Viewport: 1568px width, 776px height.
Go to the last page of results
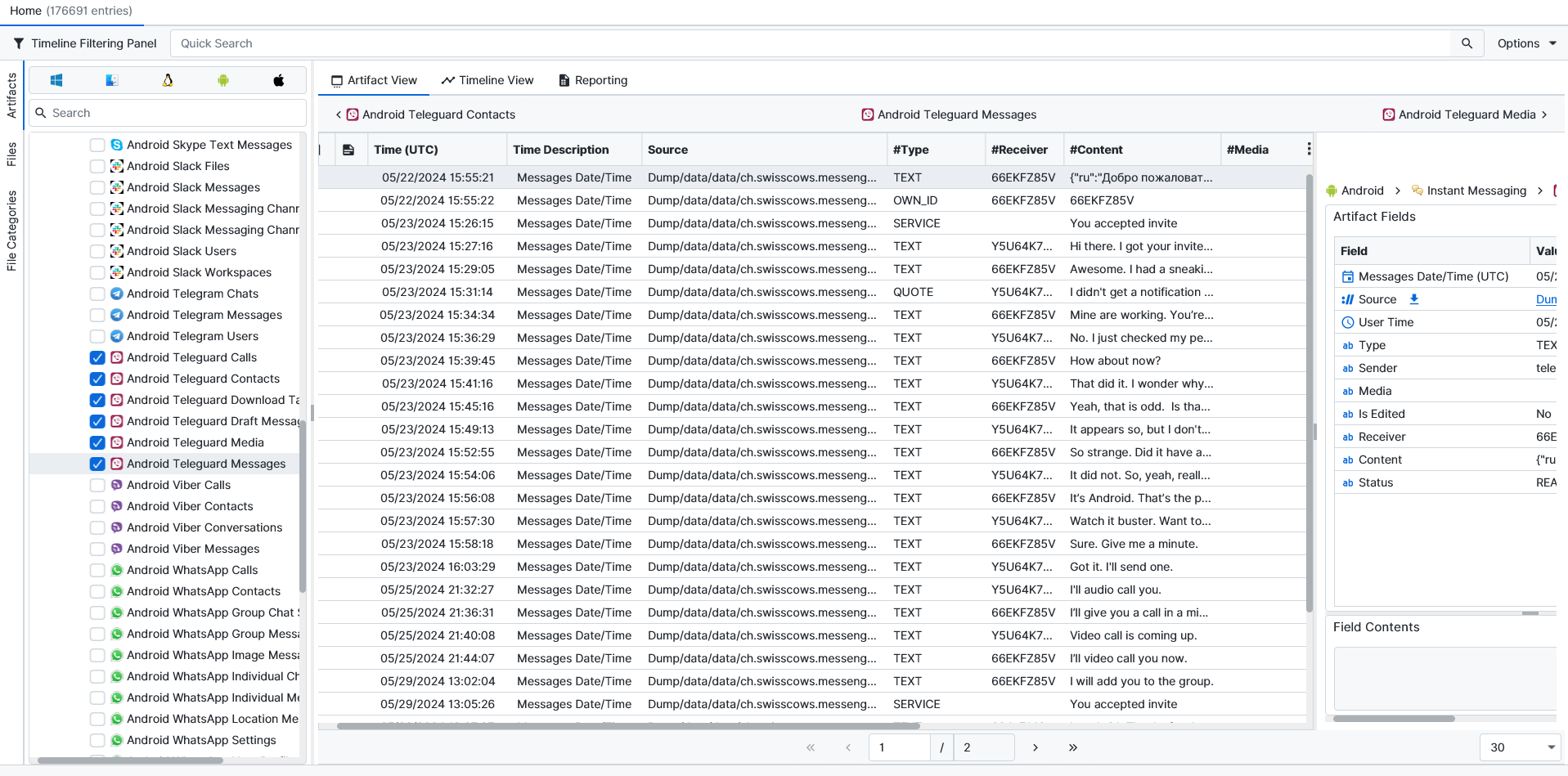1073,747
